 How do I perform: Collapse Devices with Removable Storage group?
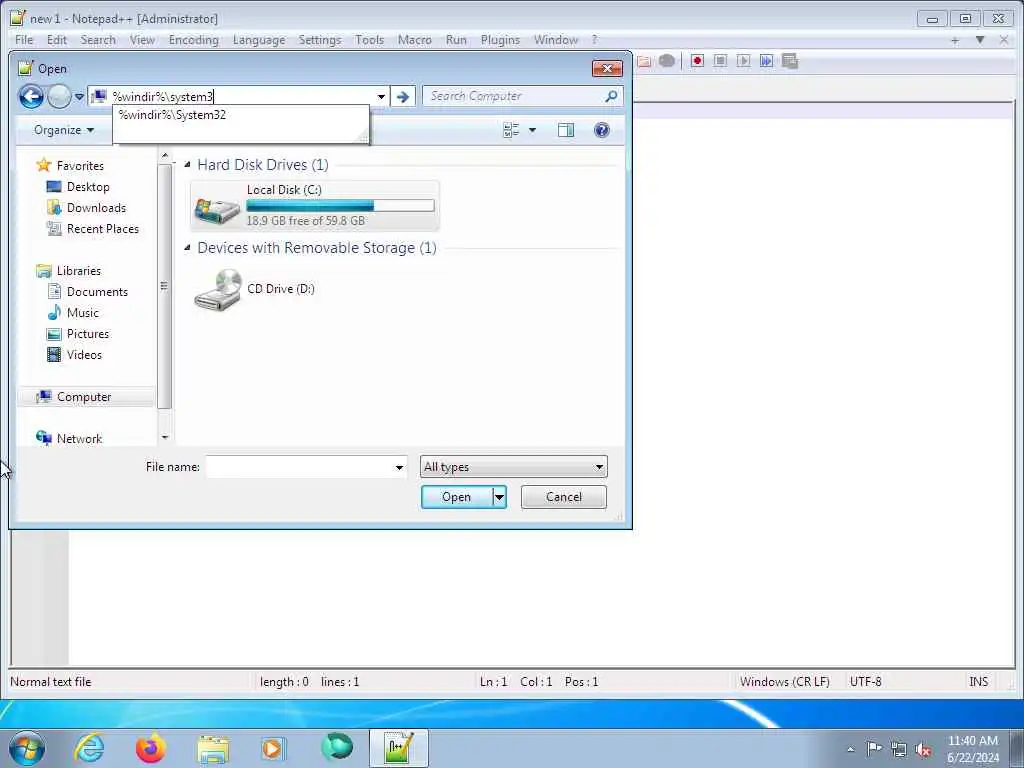(x=187, y=248)
